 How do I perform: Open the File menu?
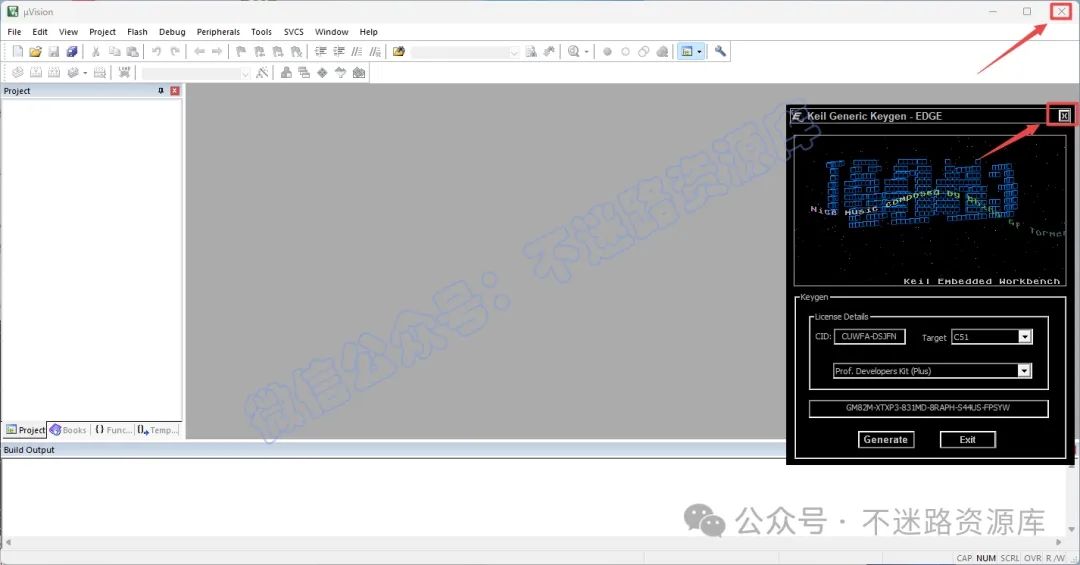click(x=14, y=32)
